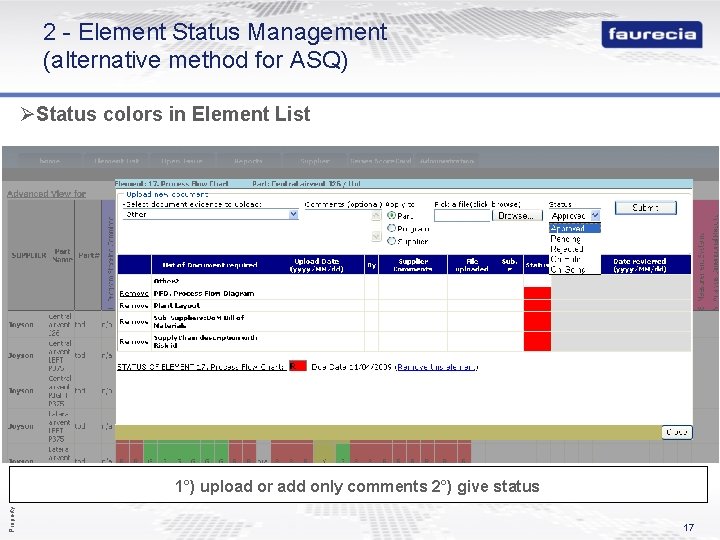720x540 pixels.
Task: Click the faurecia logo
Action: [x=652, y=34]
